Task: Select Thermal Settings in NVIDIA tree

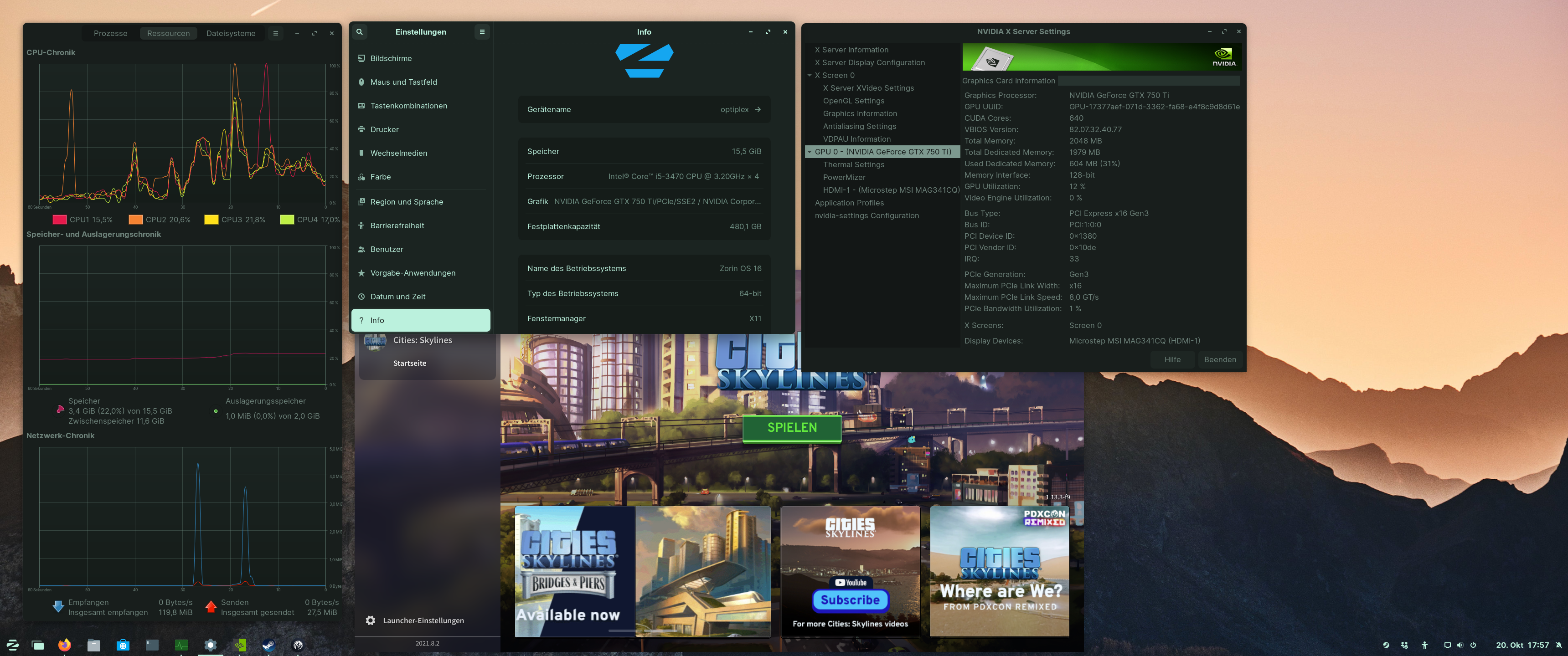Action: pyautogui.click(x=853, y=164)
